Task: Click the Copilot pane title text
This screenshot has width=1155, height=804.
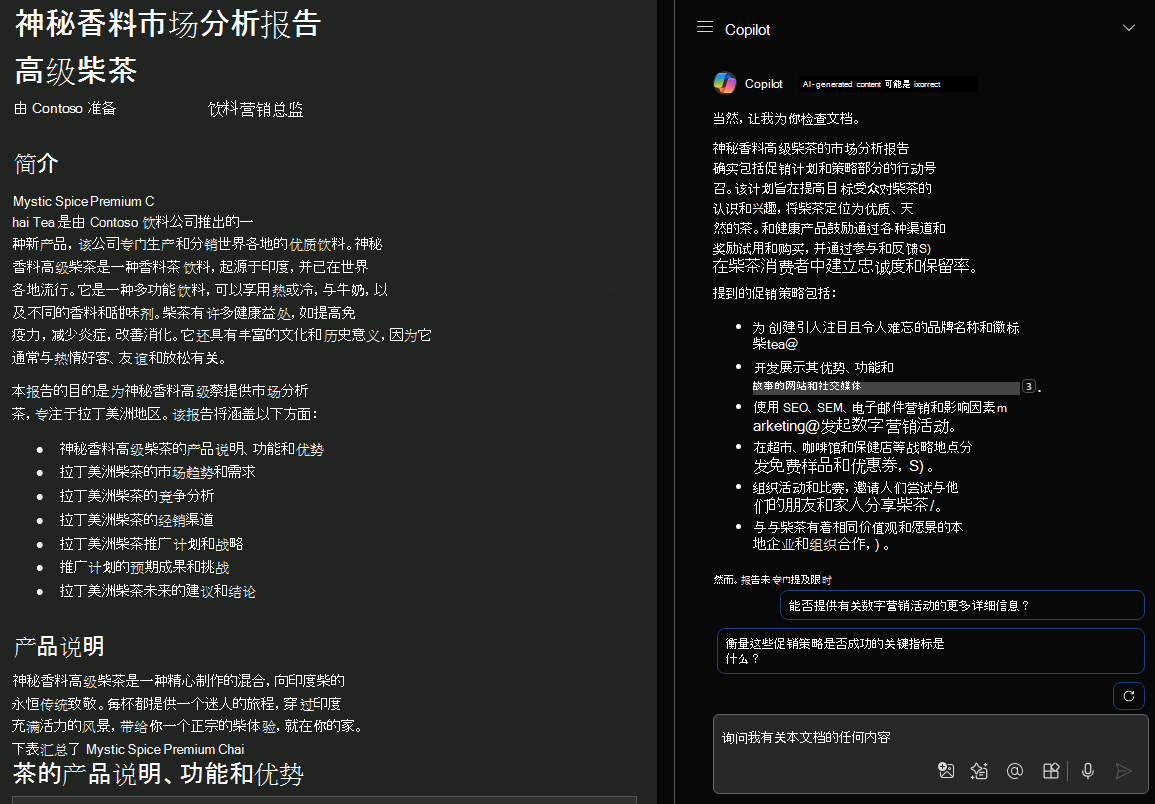Action: (747, 29)
